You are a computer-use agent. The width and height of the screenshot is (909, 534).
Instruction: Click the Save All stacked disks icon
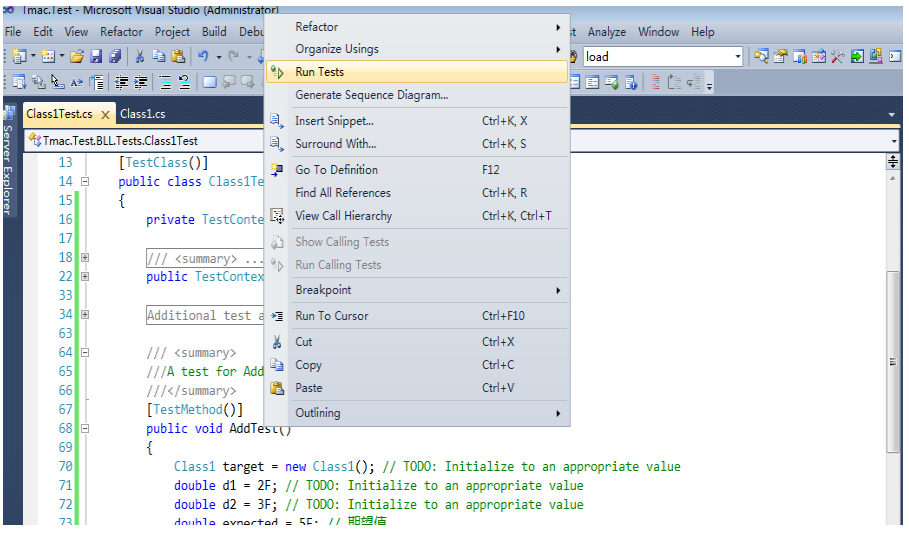115,56
